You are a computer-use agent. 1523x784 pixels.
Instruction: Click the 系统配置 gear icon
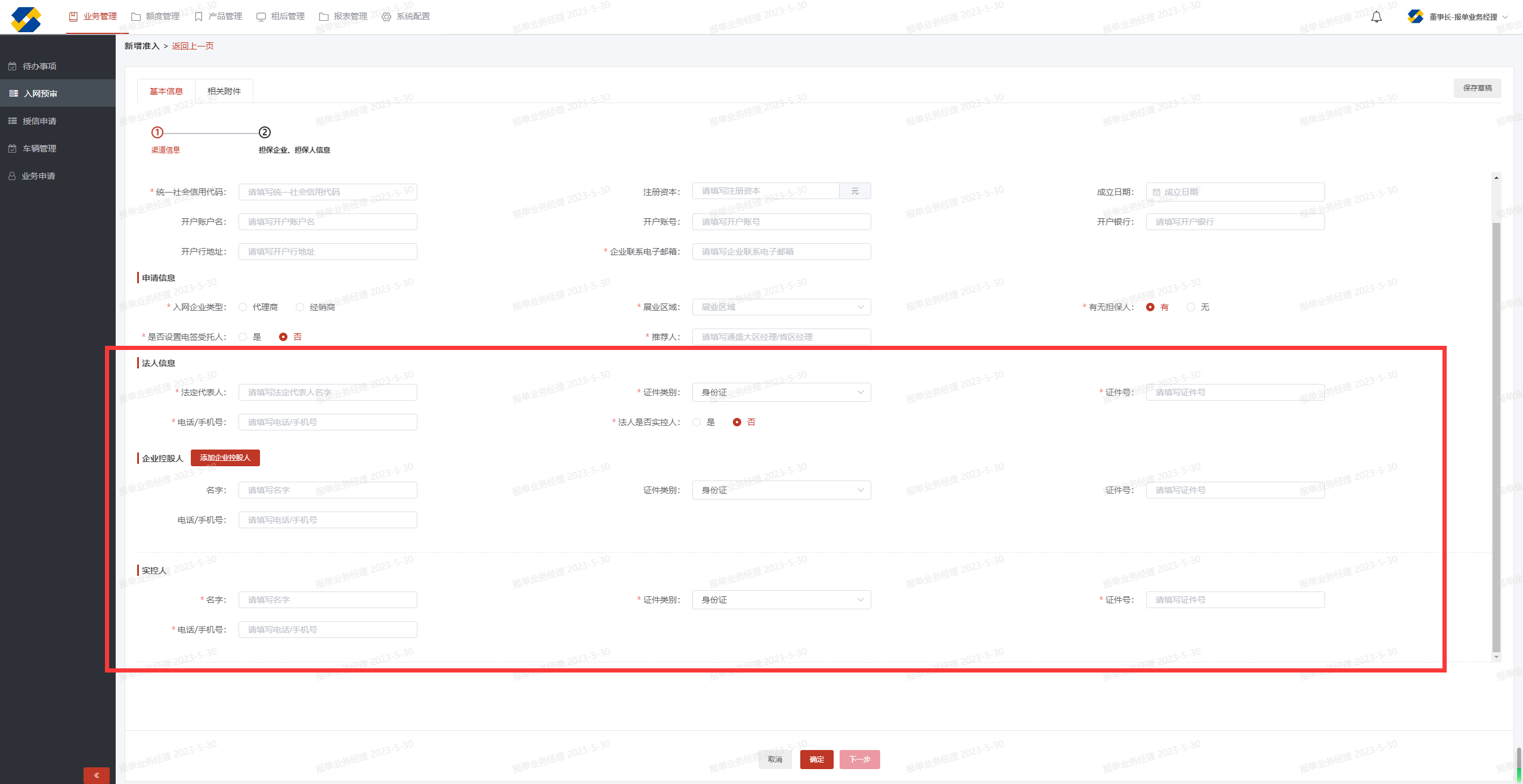386,17
